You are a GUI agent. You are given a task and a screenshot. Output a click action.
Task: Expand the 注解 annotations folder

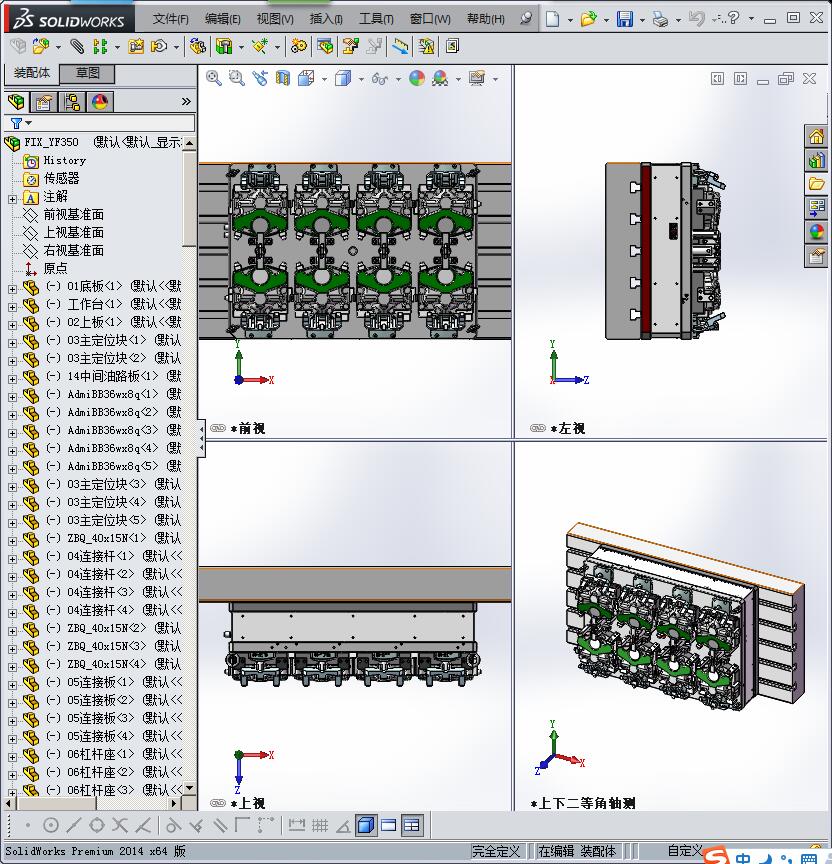pyautogui.click(x=12, y=197)
